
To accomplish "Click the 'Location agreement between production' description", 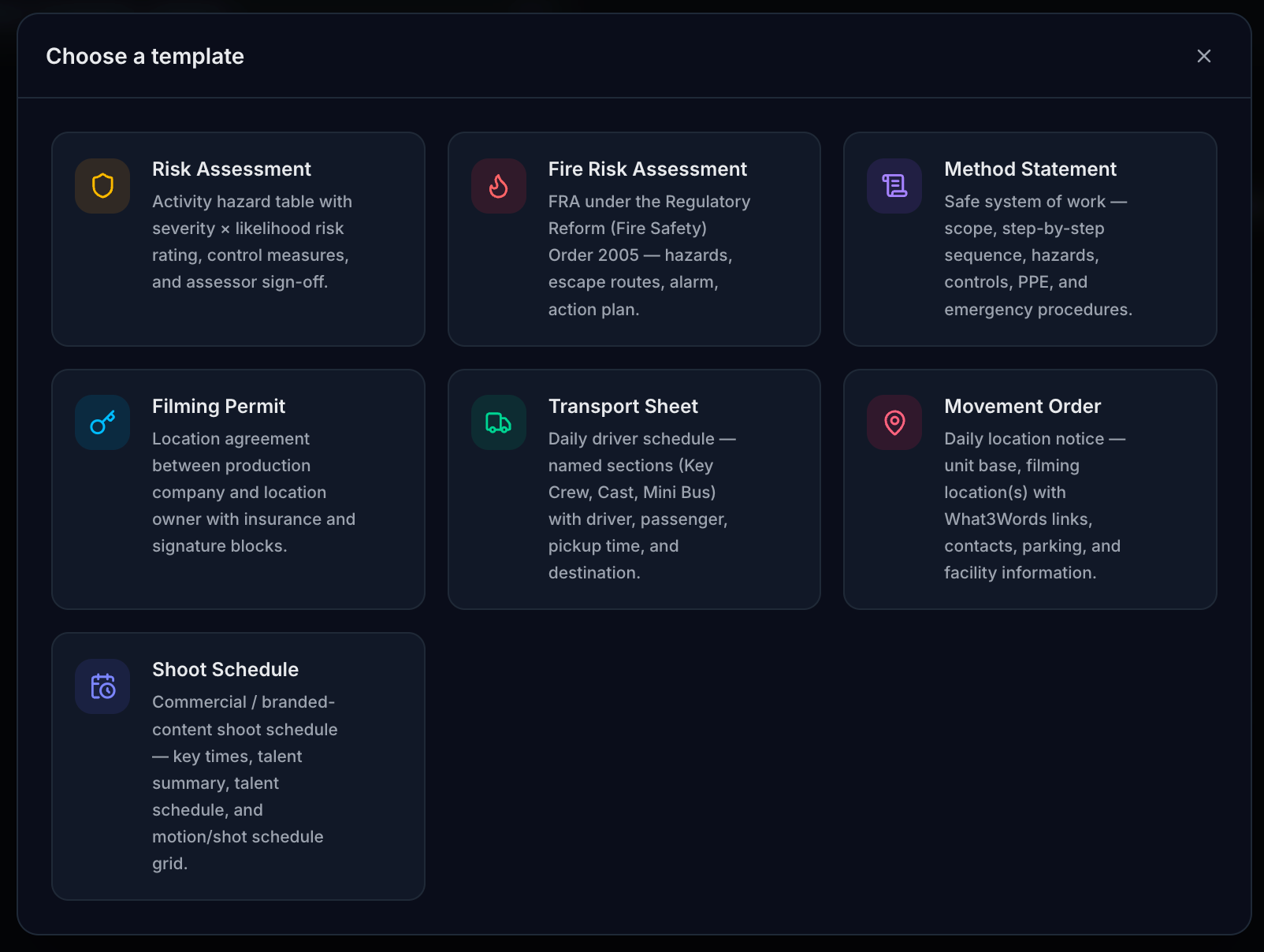I will 254,493.
